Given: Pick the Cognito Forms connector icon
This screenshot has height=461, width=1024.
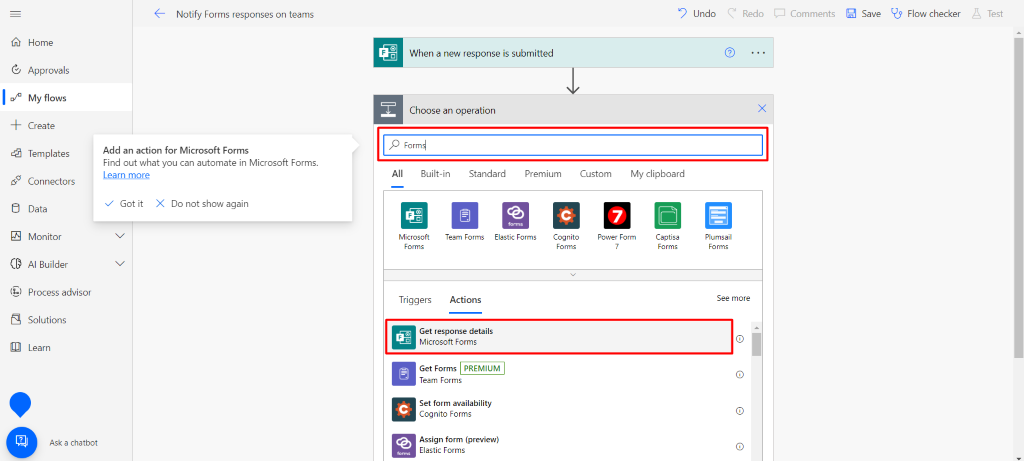Looking at the screenshot, I should click(566, 215).
